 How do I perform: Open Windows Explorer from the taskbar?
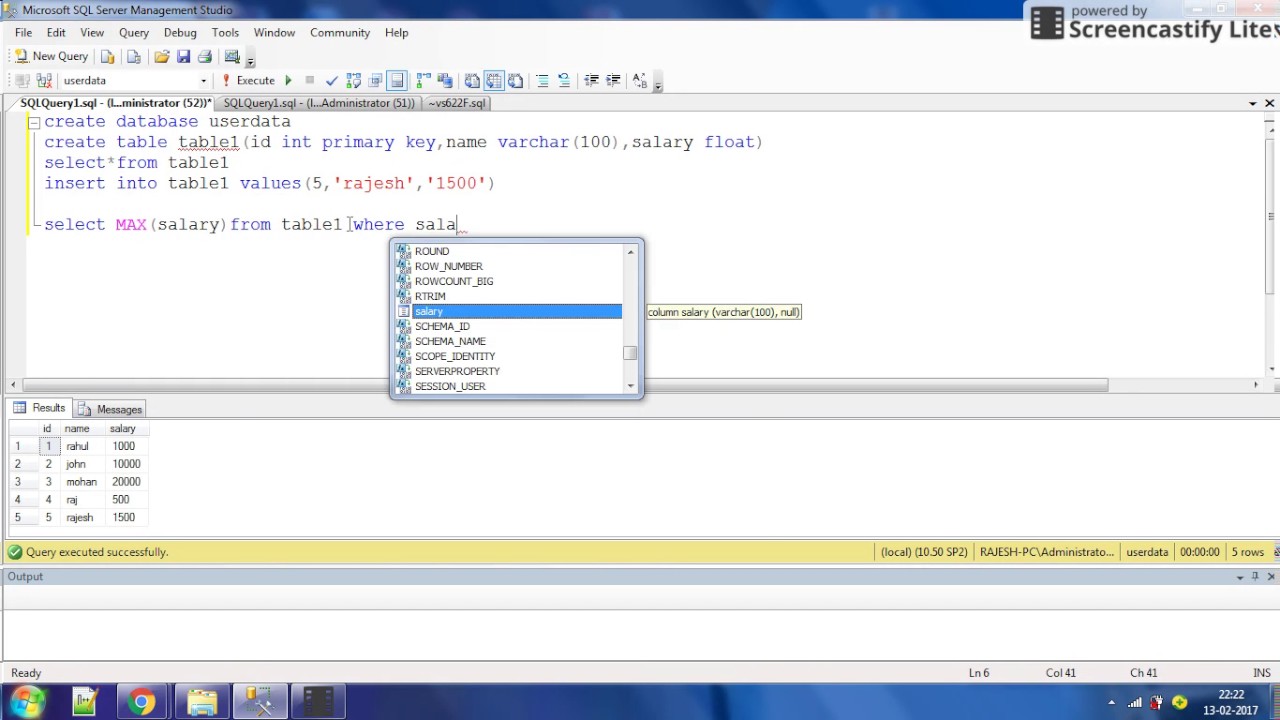(201, 703)
